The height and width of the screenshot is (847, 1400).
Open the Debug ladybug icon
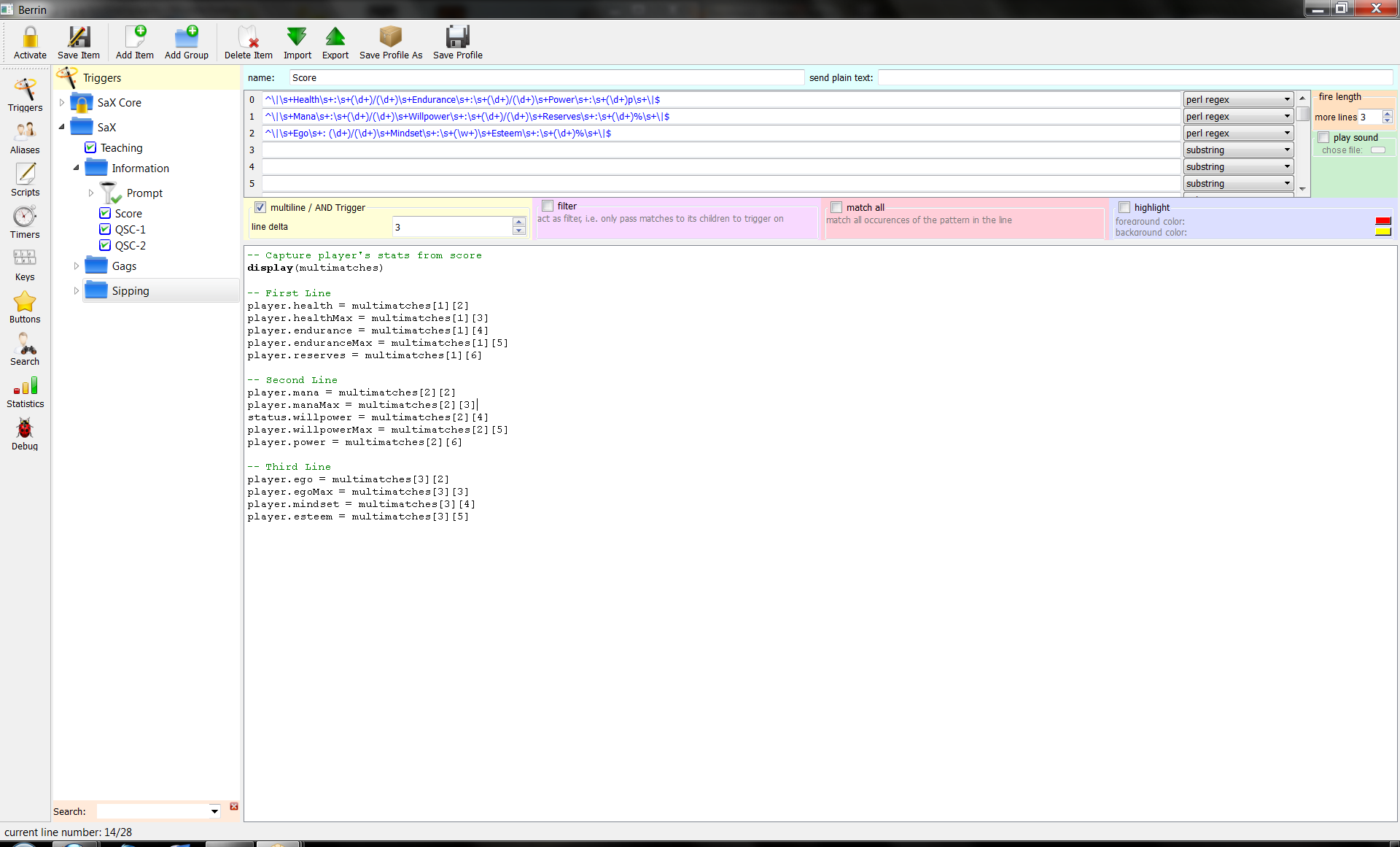pos(25,428)
